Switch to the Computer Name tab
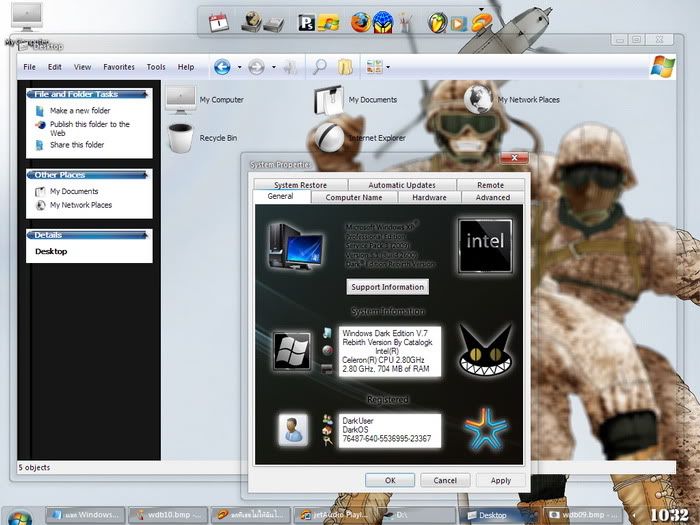The width and height of the screenshot is (700, 525). [x=354, y=197]
